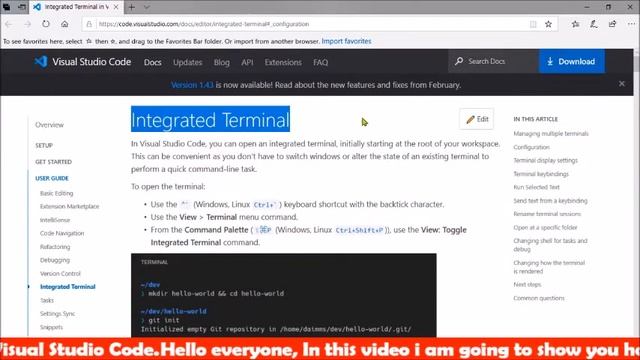Jump to Open at a specific folder

(x=545, y=227)
